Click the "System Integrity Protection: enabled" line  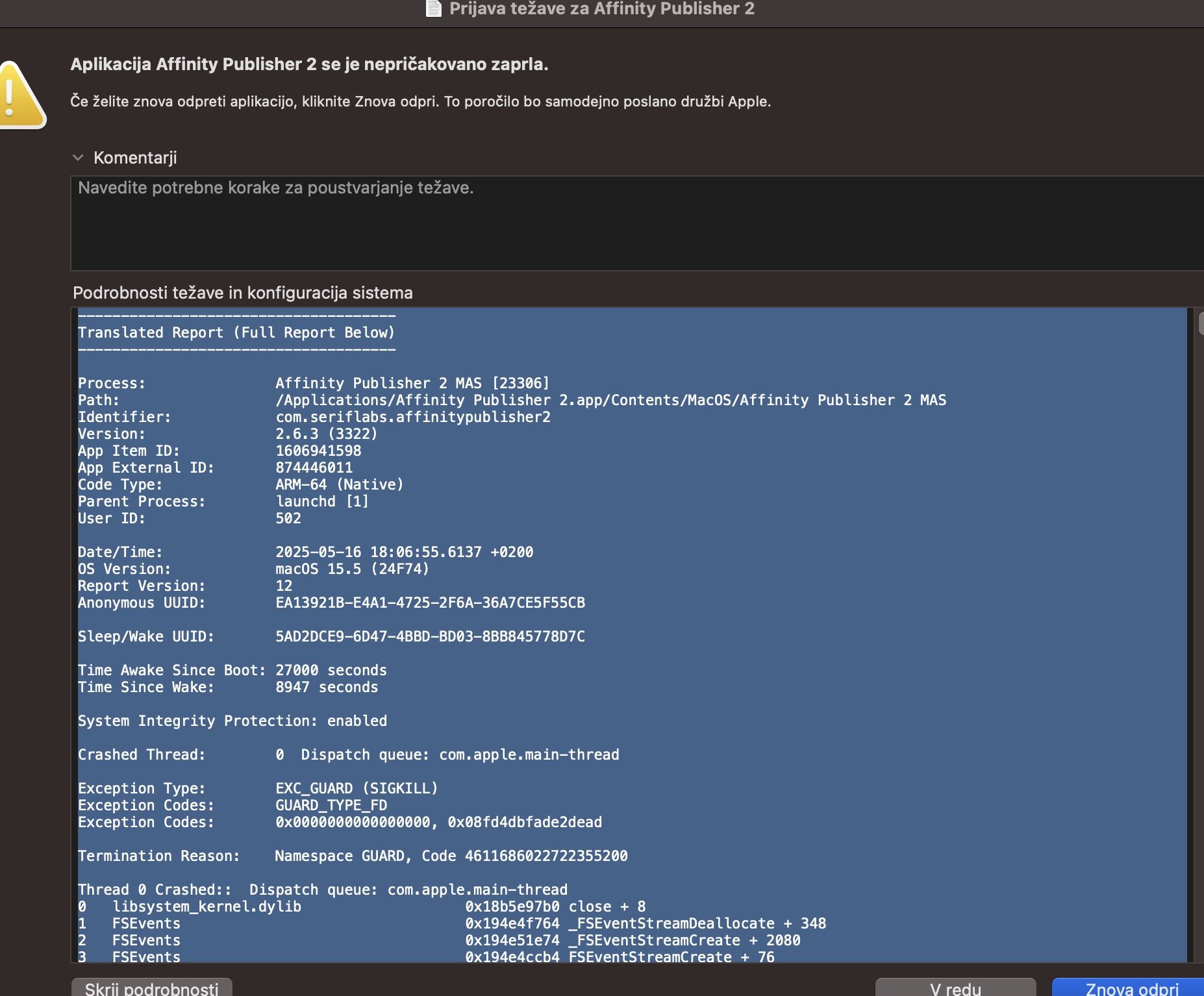232,721
